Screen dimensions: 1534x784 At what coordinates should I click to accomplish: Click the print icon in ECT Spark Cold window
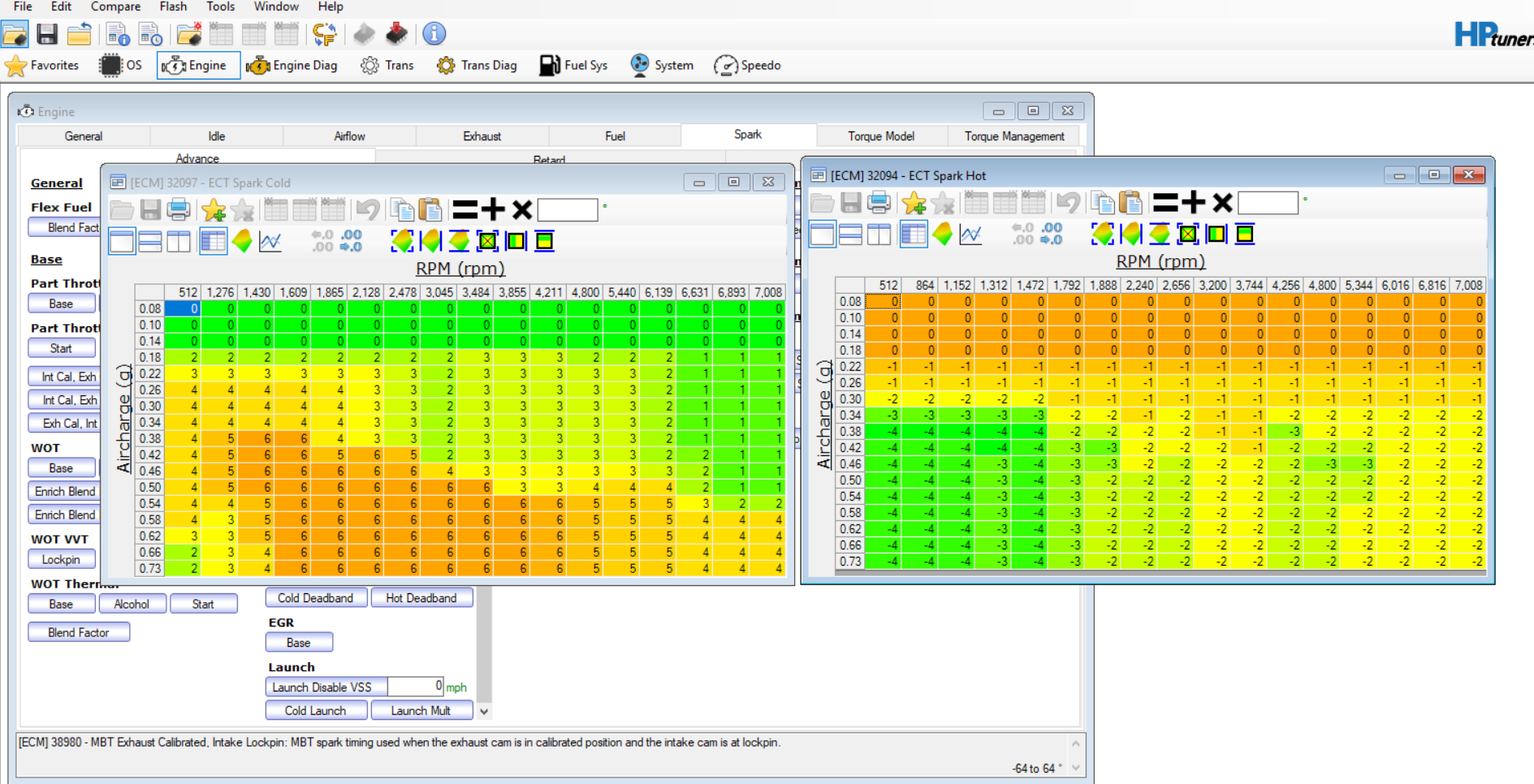[179, 209]
